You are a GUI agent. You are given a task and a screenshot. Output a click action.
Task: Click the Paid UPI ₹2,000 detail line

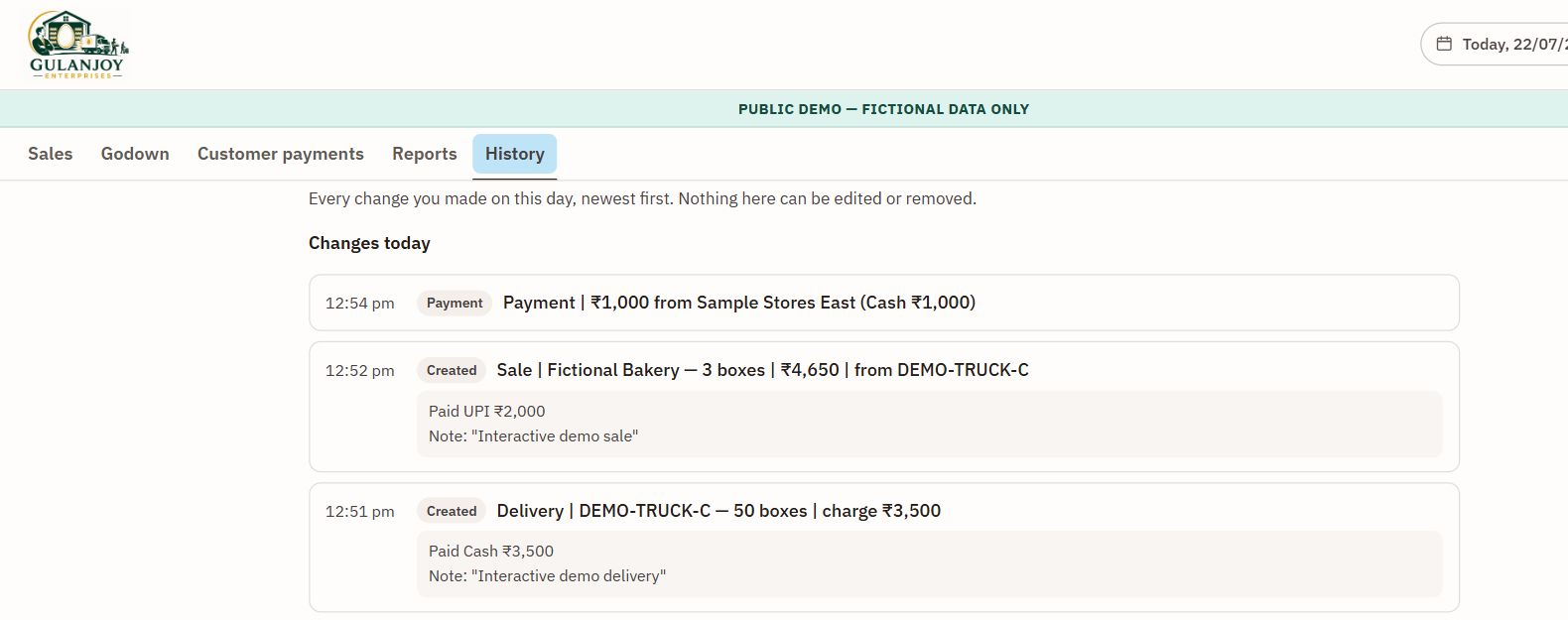pos(487,411)
